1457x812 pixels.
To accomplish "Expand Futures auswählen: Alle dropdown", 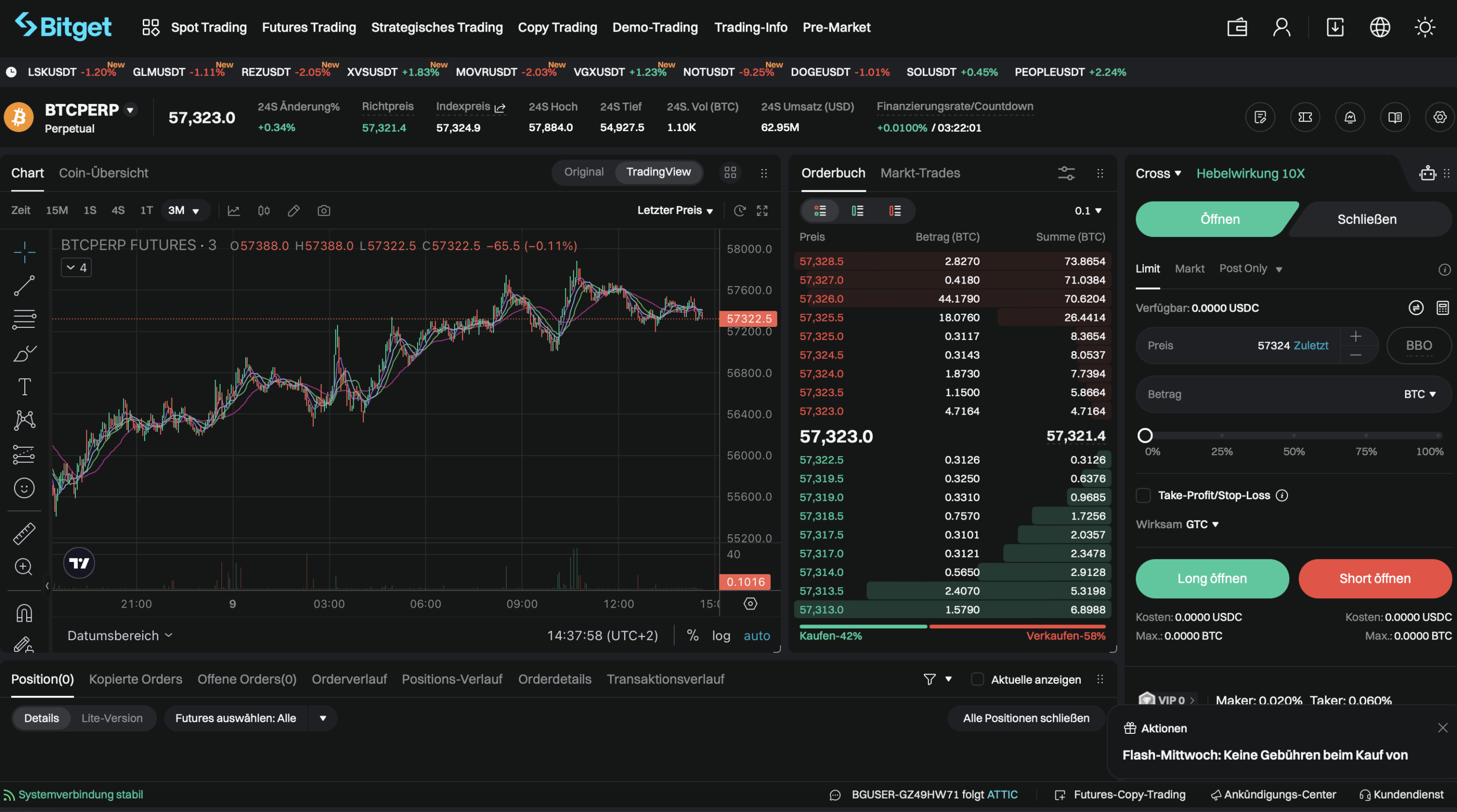I will (323, 718).
